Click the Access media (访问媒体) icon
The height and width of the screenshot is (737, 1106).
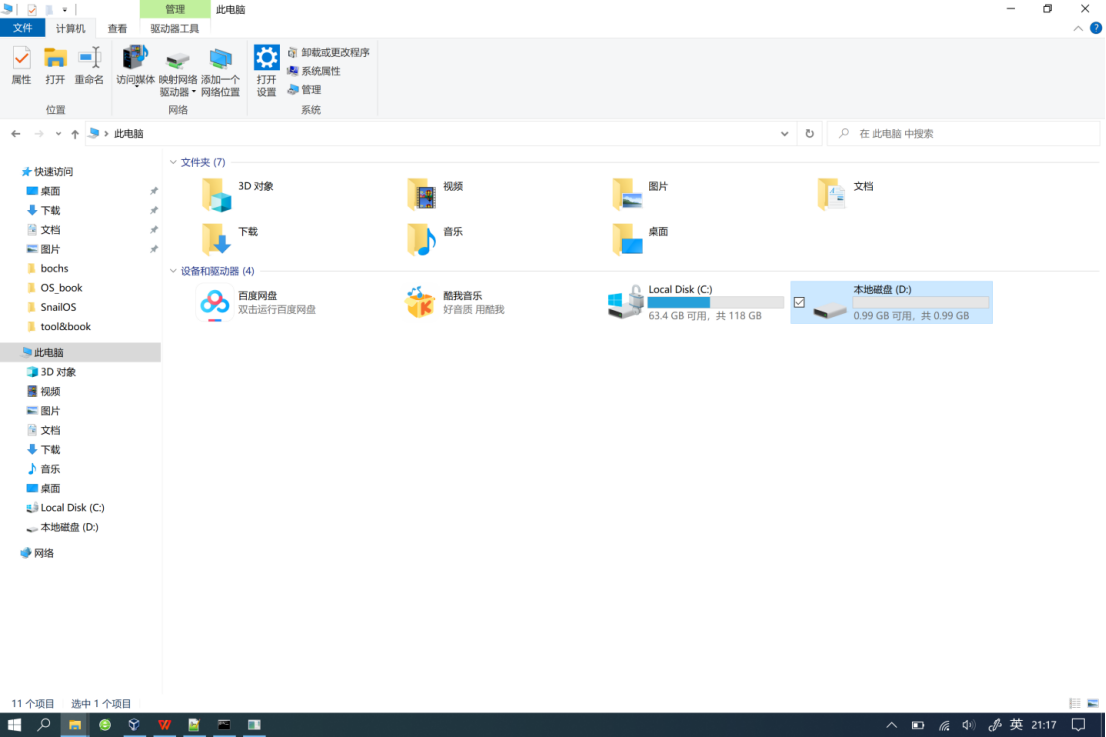(135, 66)
